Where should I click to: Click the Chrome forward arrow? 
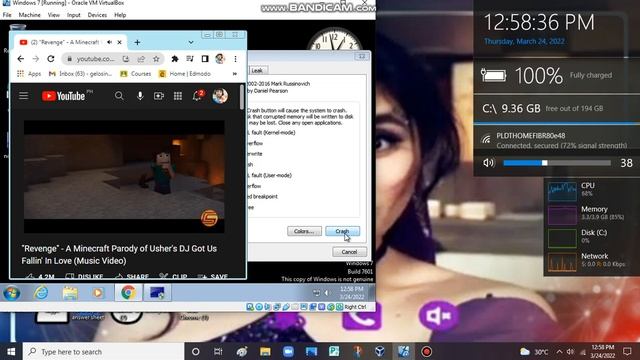pyautogui.click(x=36, y=59)
